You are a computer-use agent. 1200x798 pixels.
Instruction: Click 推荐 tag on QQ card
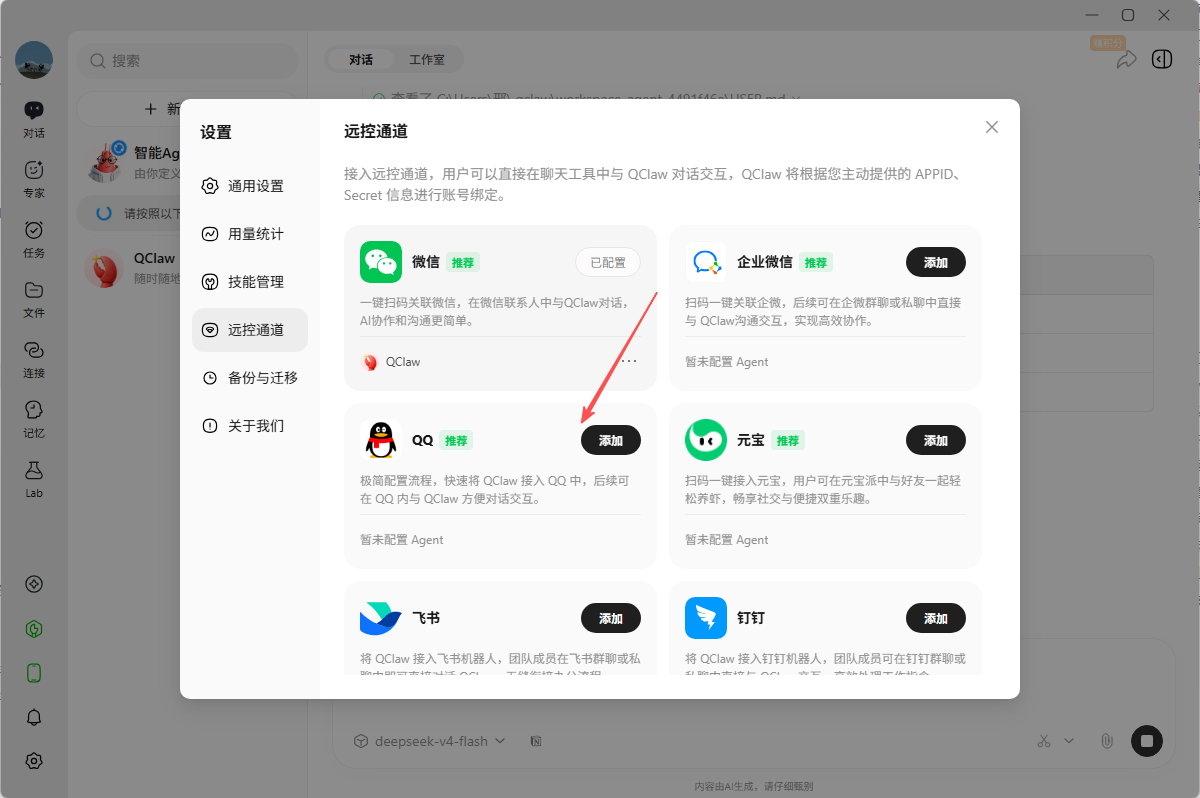(x=456, y=440)
